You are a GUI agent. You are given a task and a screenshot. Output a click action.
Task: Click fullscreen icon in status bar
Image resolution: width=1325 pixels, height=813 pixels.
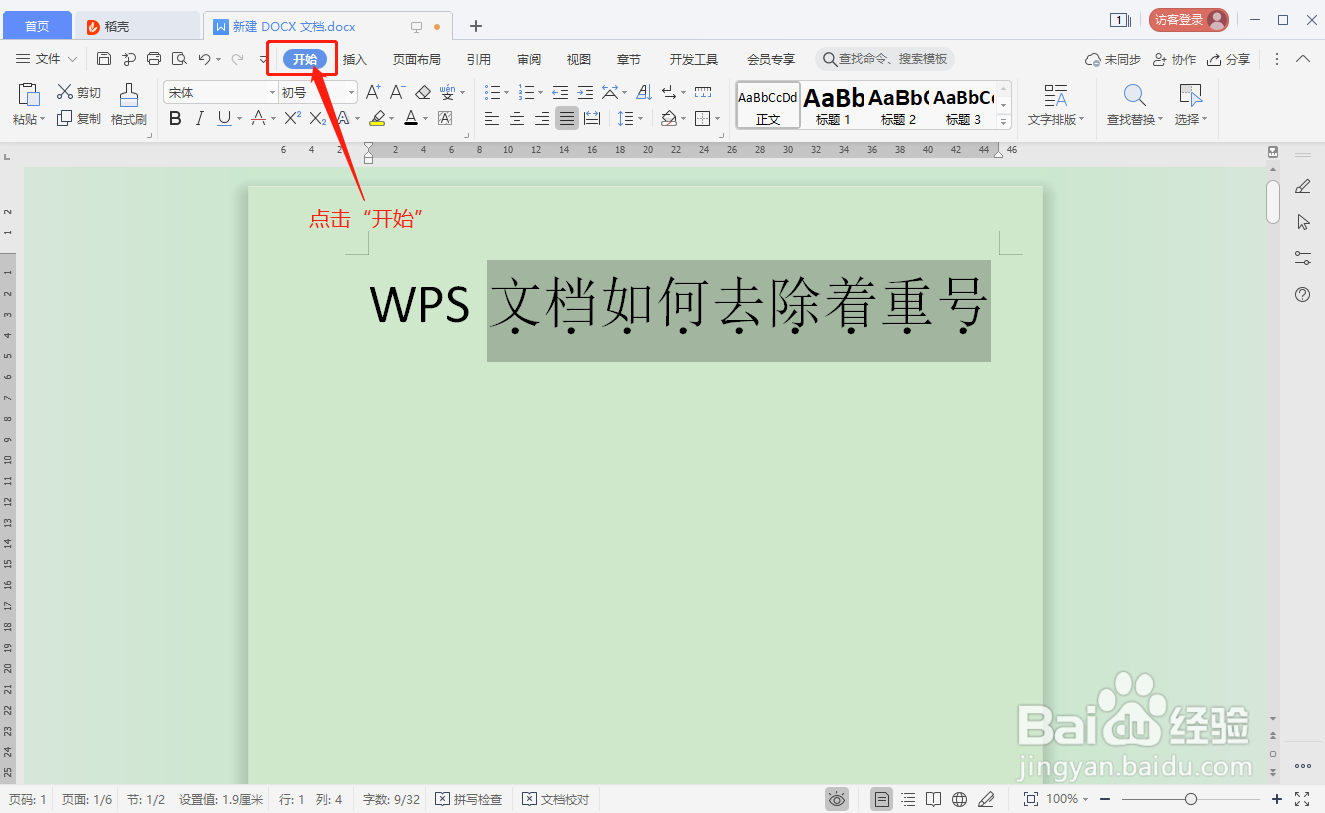tap(1302, 799)
